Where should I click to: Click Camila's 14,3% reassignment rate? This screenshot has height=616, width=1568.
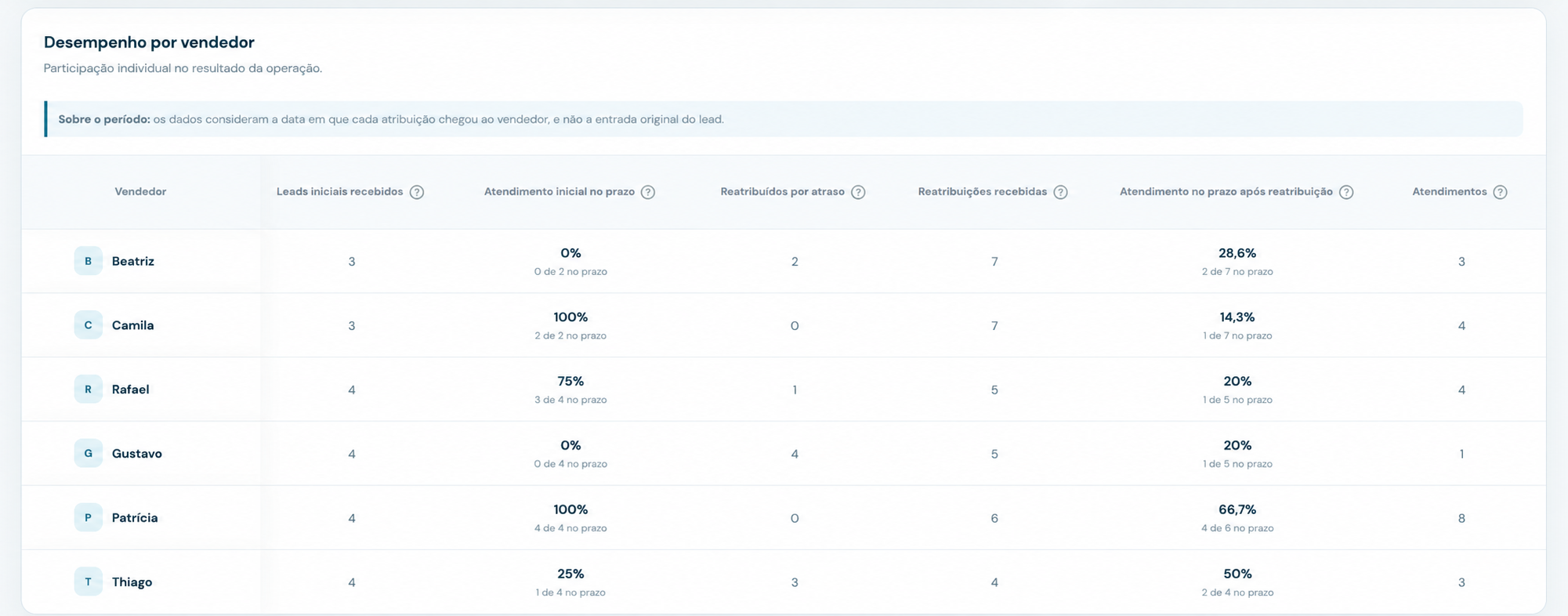pos(1237,317)
